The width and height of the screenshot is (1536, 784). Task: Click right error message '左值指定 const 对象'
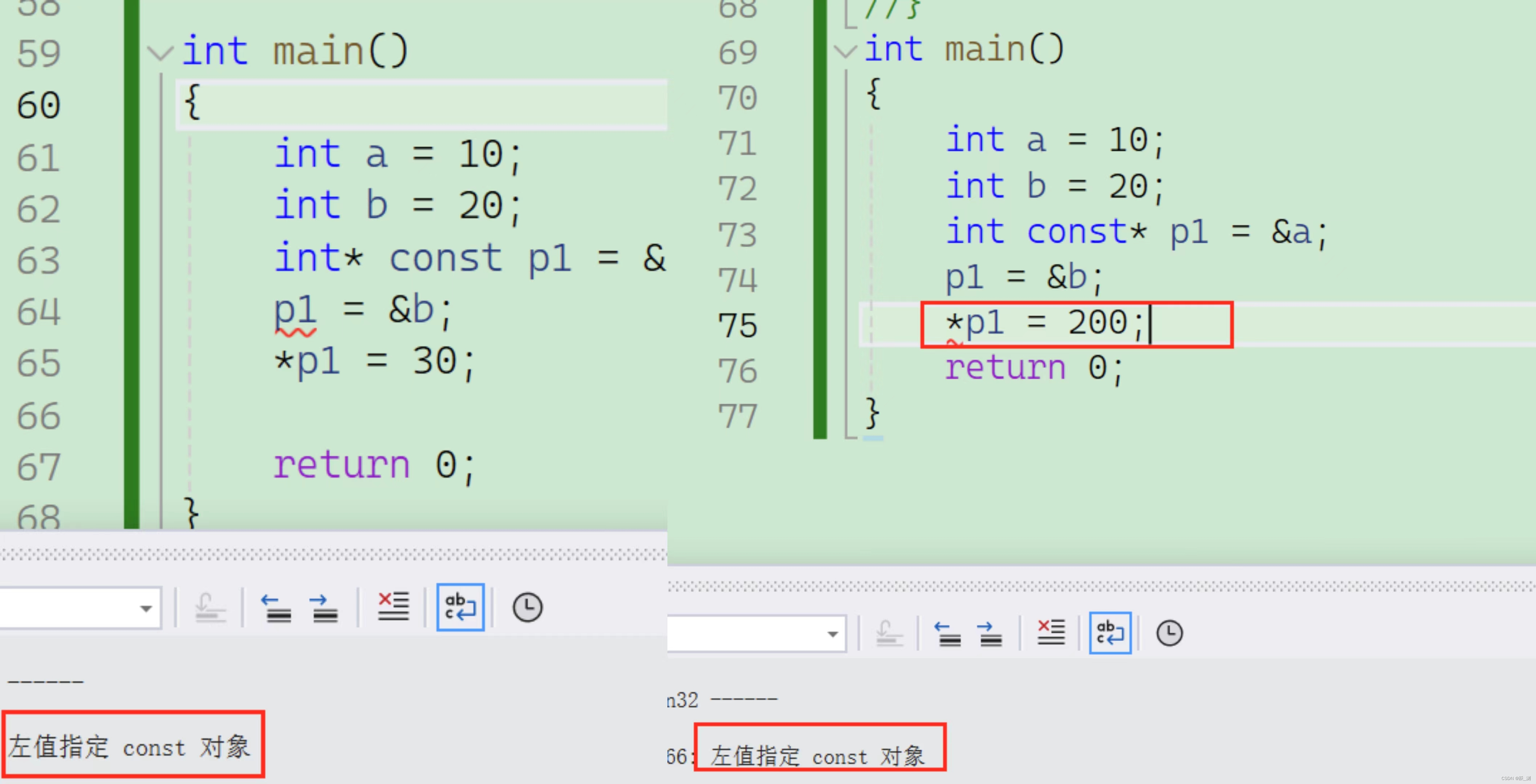817,756
